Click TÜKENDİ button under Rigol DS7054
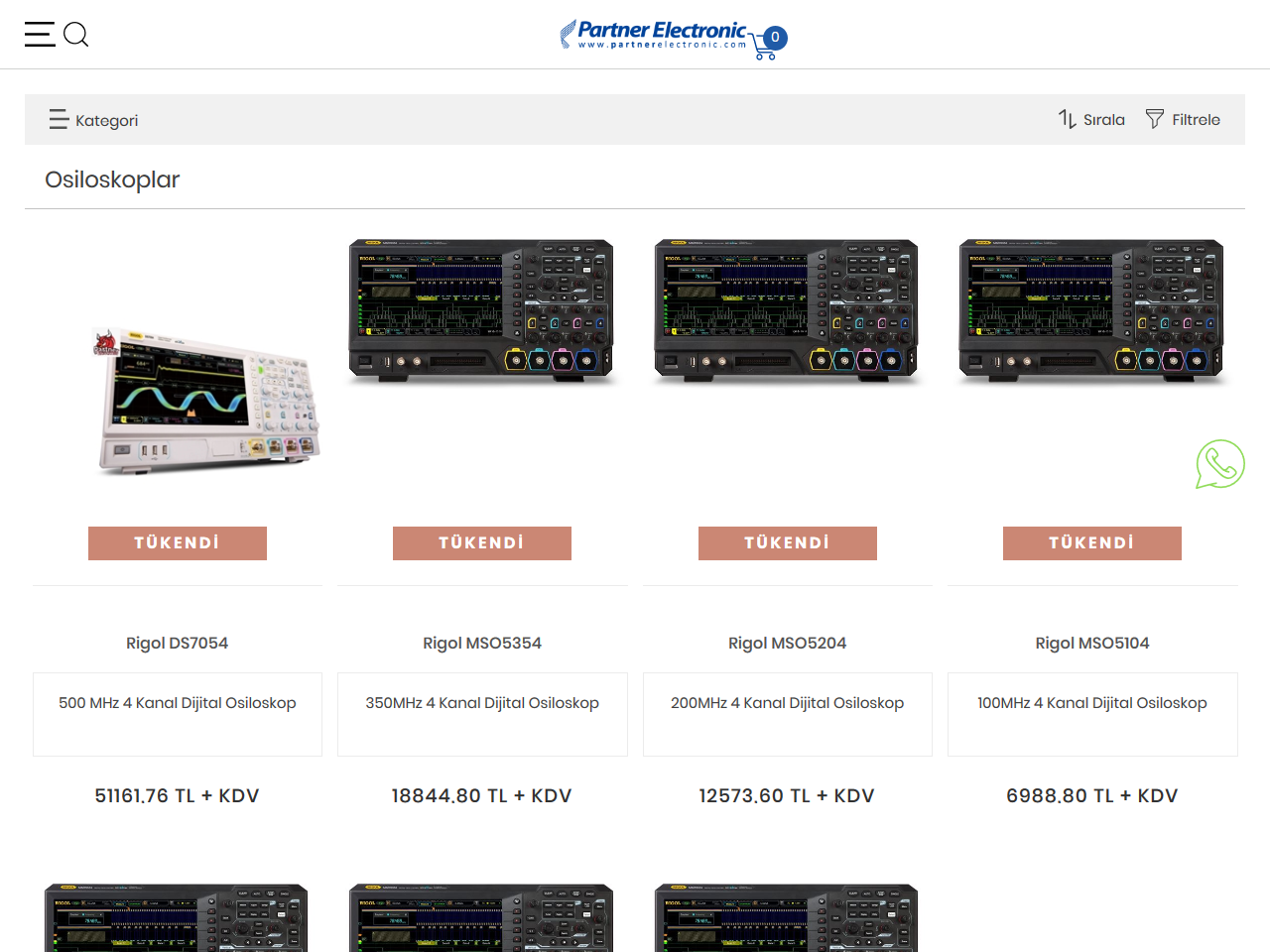Viewport: 1270px width, 952px height. 178,543
